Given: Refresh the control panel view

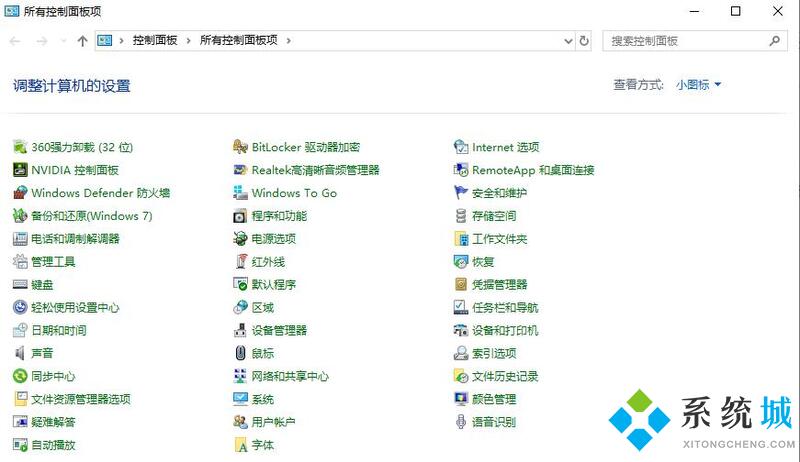Looking at the screenshot, I should click(584, 41).
